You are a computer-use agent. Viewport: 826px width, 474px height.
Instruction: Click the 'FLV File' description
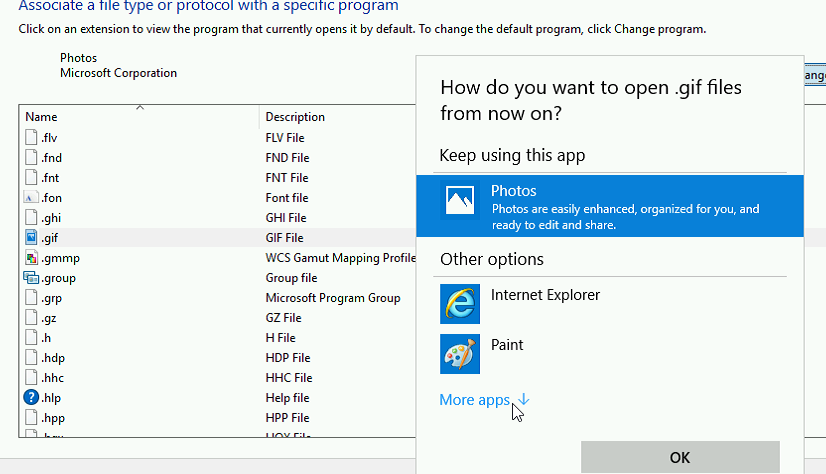(x=285, y=137)
